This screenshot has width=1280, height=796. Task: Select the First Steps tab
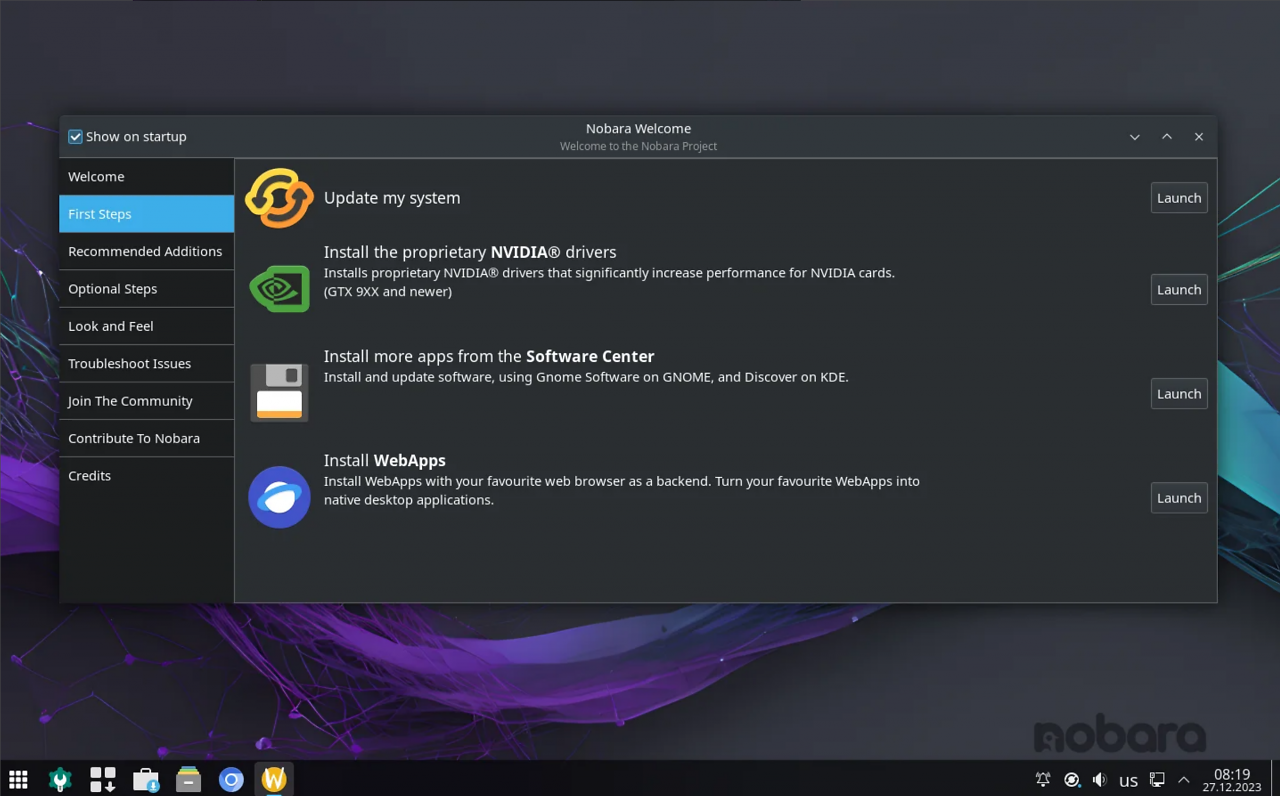click(146, 214)
